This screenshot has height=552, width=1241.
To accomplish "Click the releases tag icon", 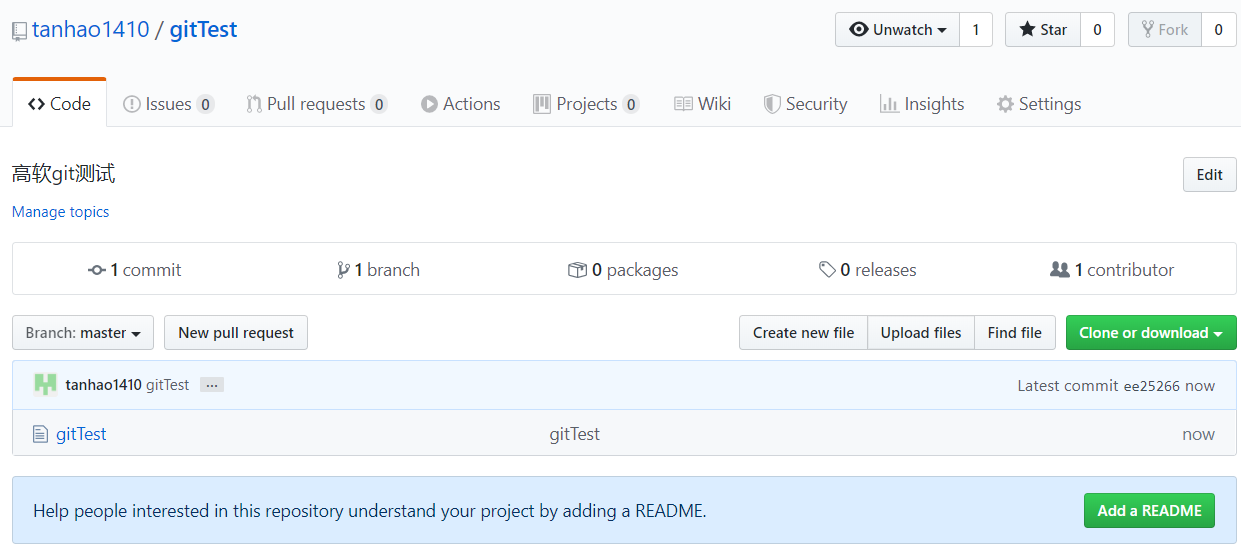I will [827, 270].
